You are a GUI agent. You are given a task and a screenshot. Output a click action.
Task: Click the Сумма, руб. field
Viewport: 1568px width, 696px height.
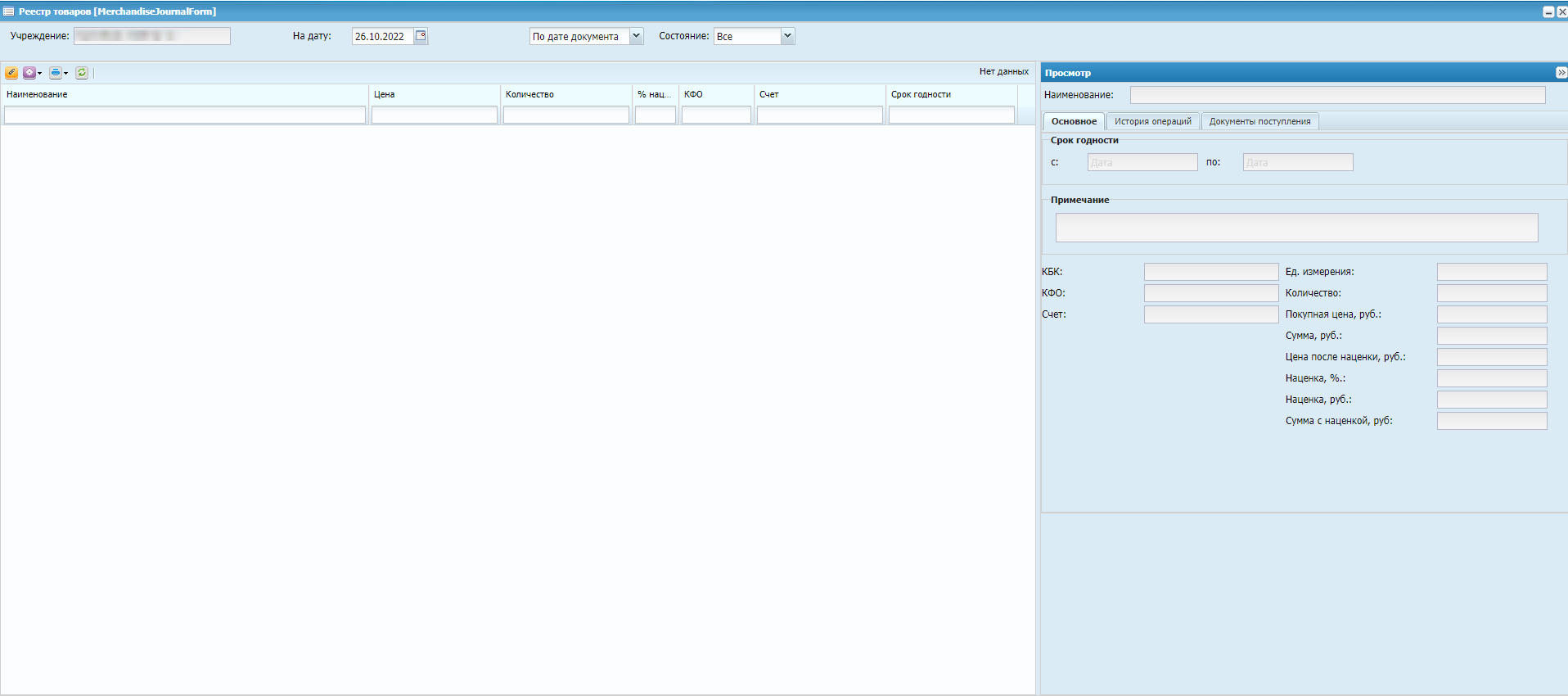click(1492, 336)
